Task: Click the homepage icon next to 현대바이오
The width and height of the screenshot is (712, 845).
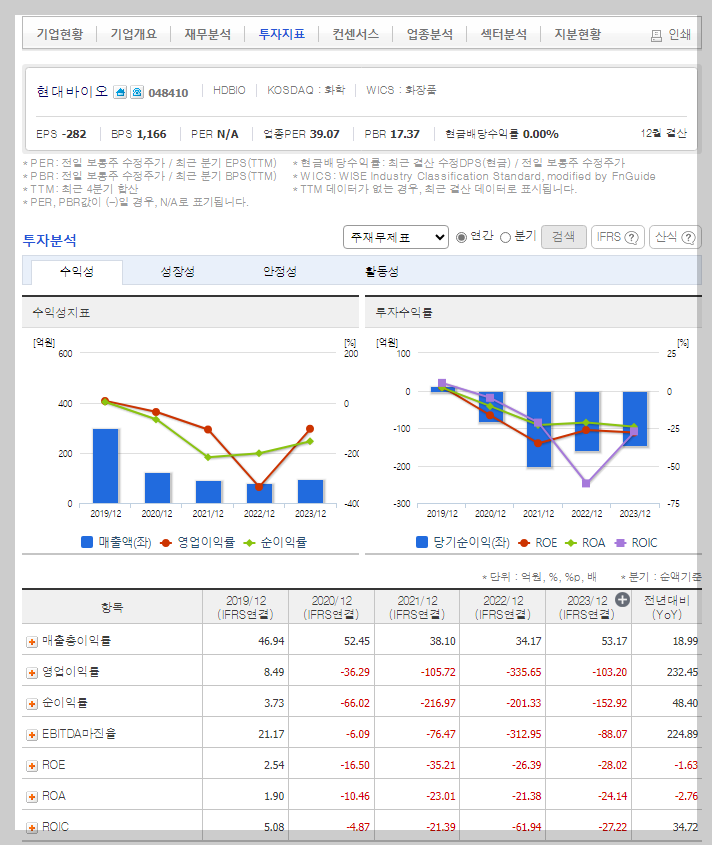Action: pyautogui.click(x=120, y=92)
